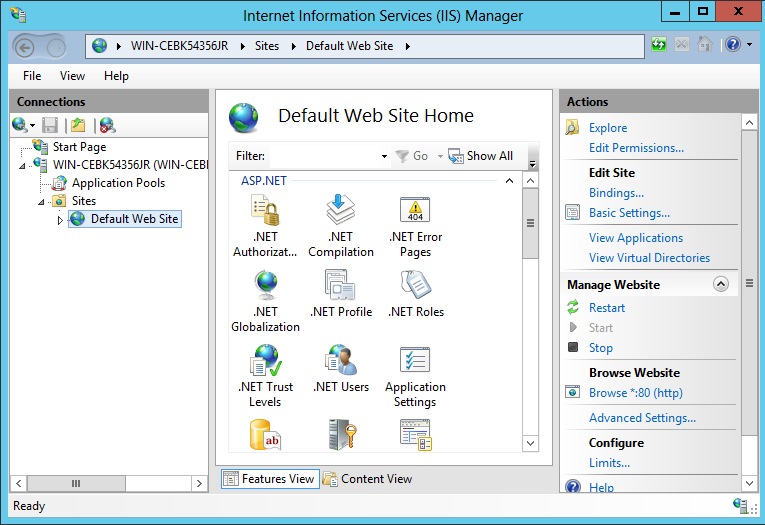The width and height of the screenshot is (765, 525).
Task: Click the features list scrollbar thumb
Action: pyautogui.click(x=530, y=223)
